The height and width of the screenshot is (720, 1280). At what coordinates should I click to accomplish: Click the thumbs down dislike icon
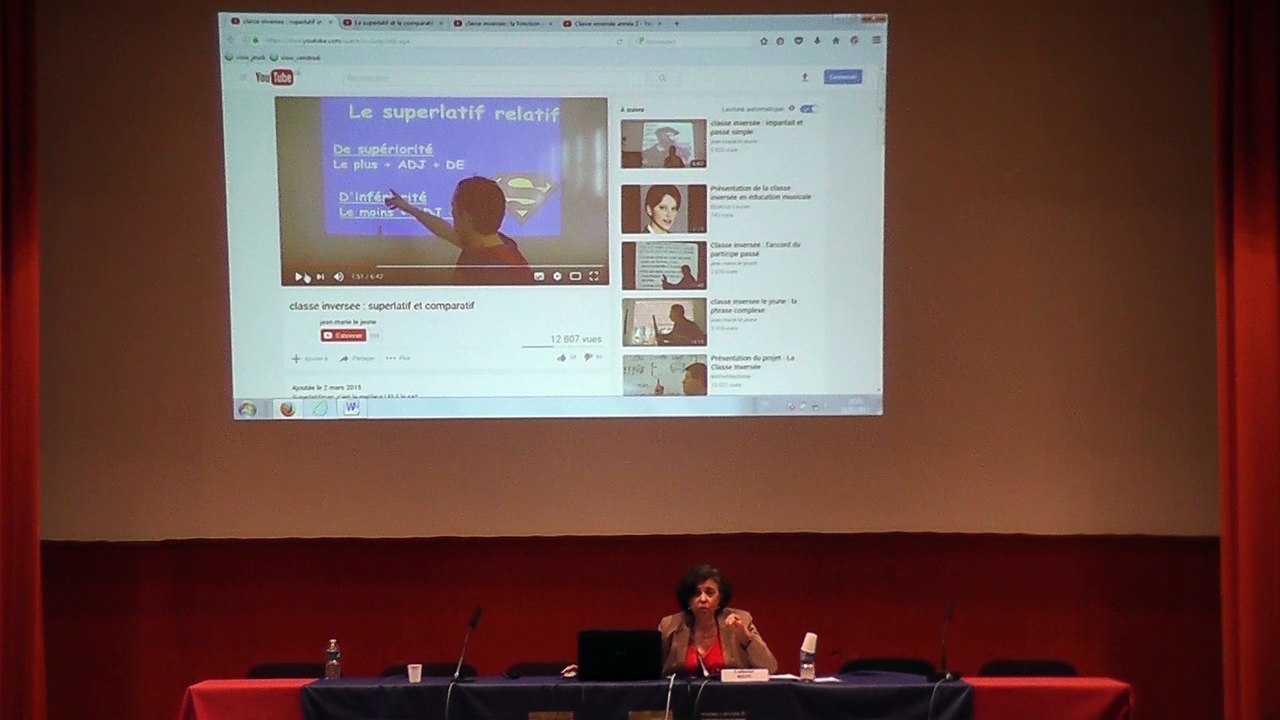(x=587, y=357)
